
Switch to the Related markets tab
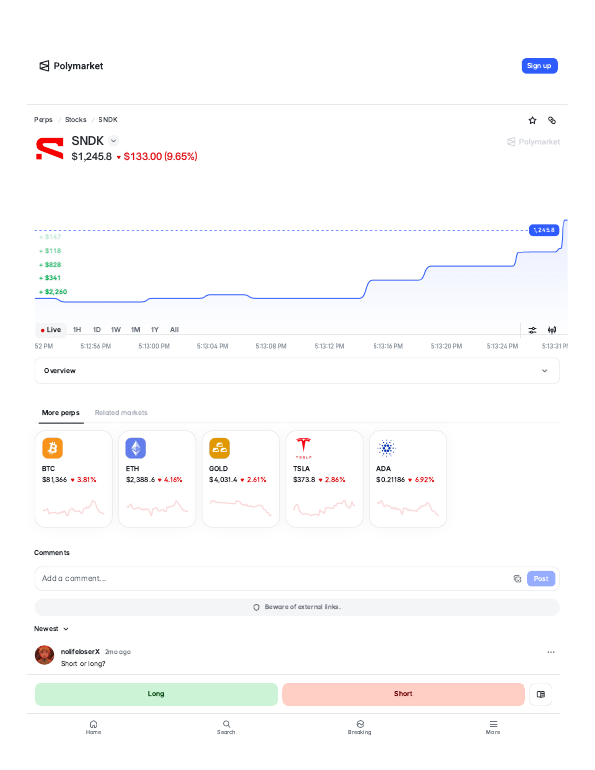(121, 412)
